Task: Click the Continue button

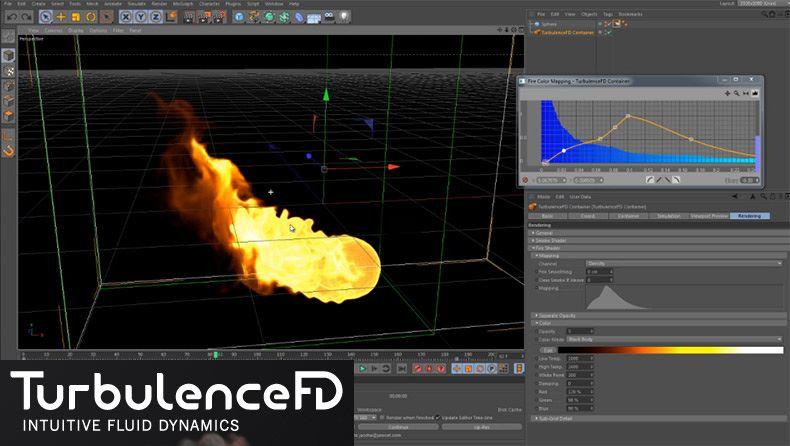Action: click(x=398, y=427)
